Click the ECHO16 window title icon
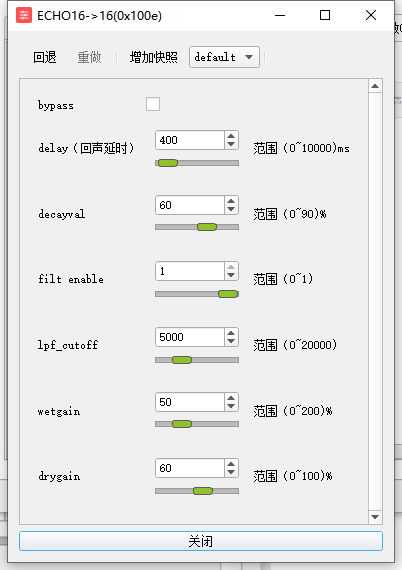Viewport: 402px width, 570px height. (x=24, y=15)
